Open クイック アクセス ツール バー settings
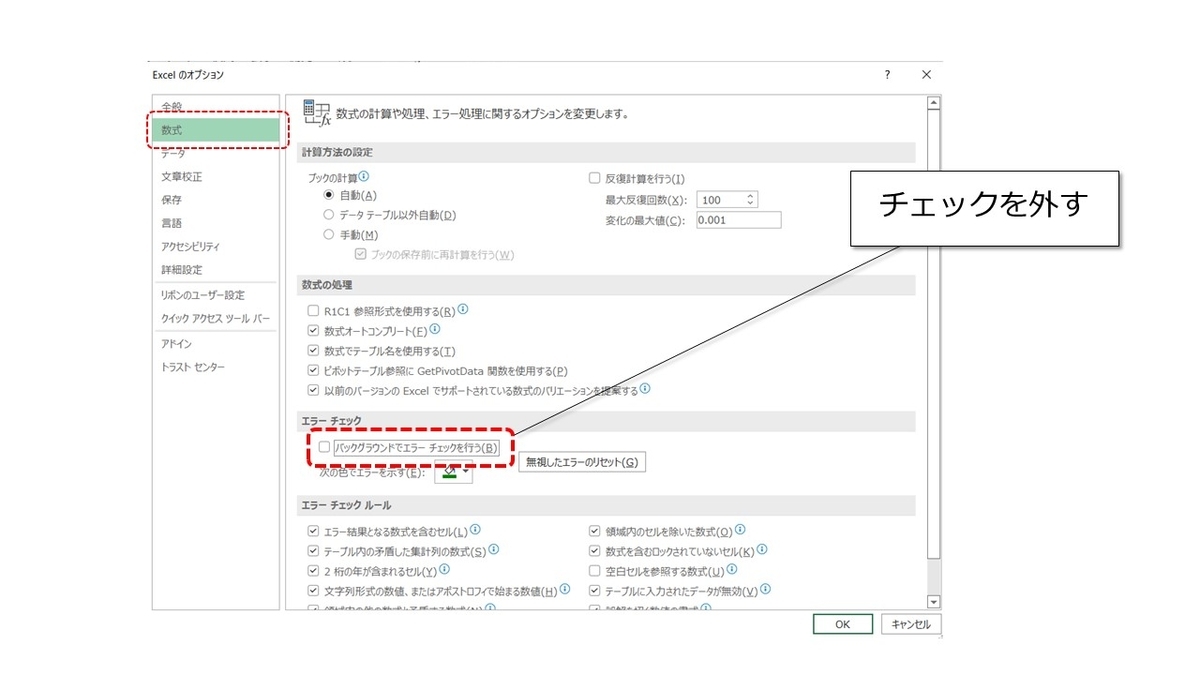The height and width of the screenshot is (675, 1200). coord(215,318)
